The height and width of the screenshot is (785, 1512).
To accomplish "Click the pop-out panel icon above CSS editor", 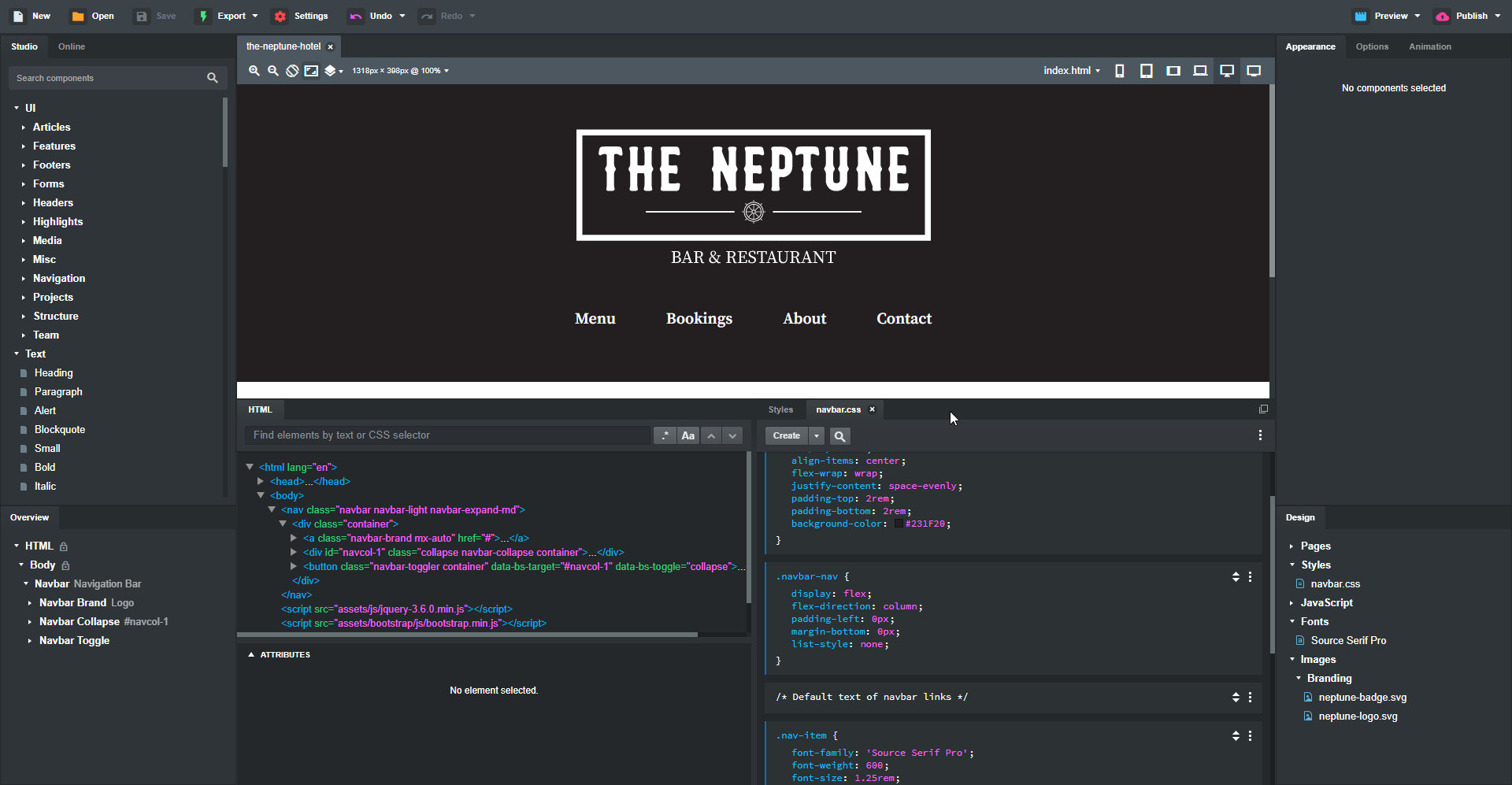I will [1263, 409].
